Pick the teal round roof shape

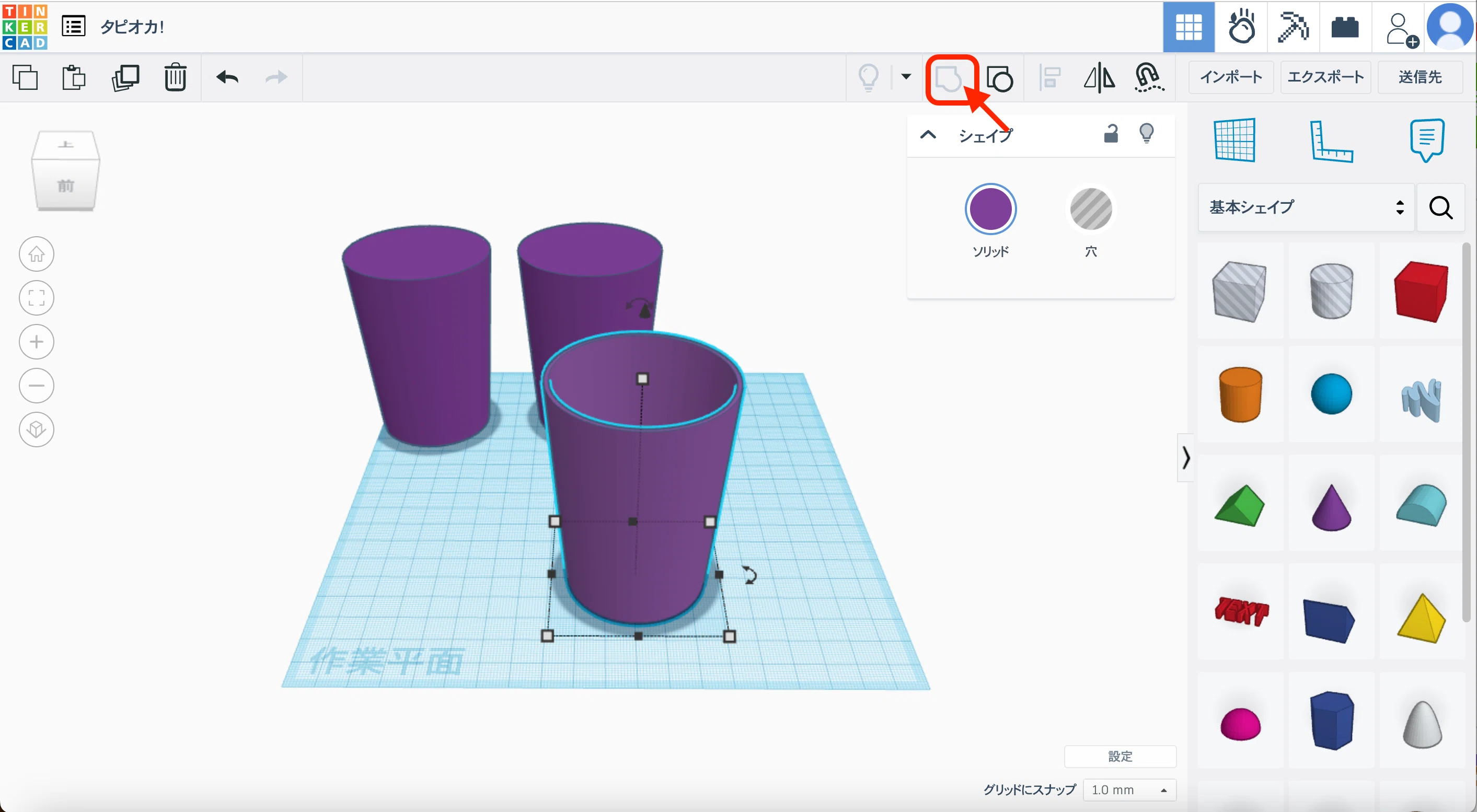(1422, 505)
